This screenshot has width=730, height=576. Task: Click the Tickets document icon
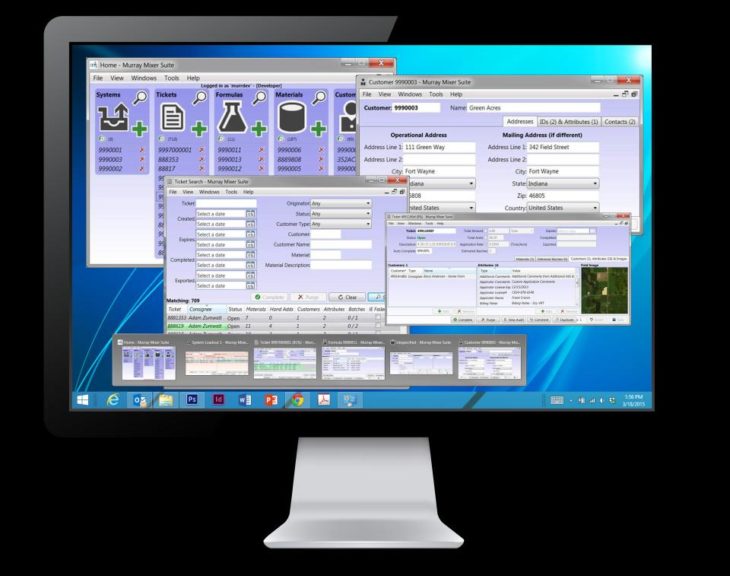point(172,117)
